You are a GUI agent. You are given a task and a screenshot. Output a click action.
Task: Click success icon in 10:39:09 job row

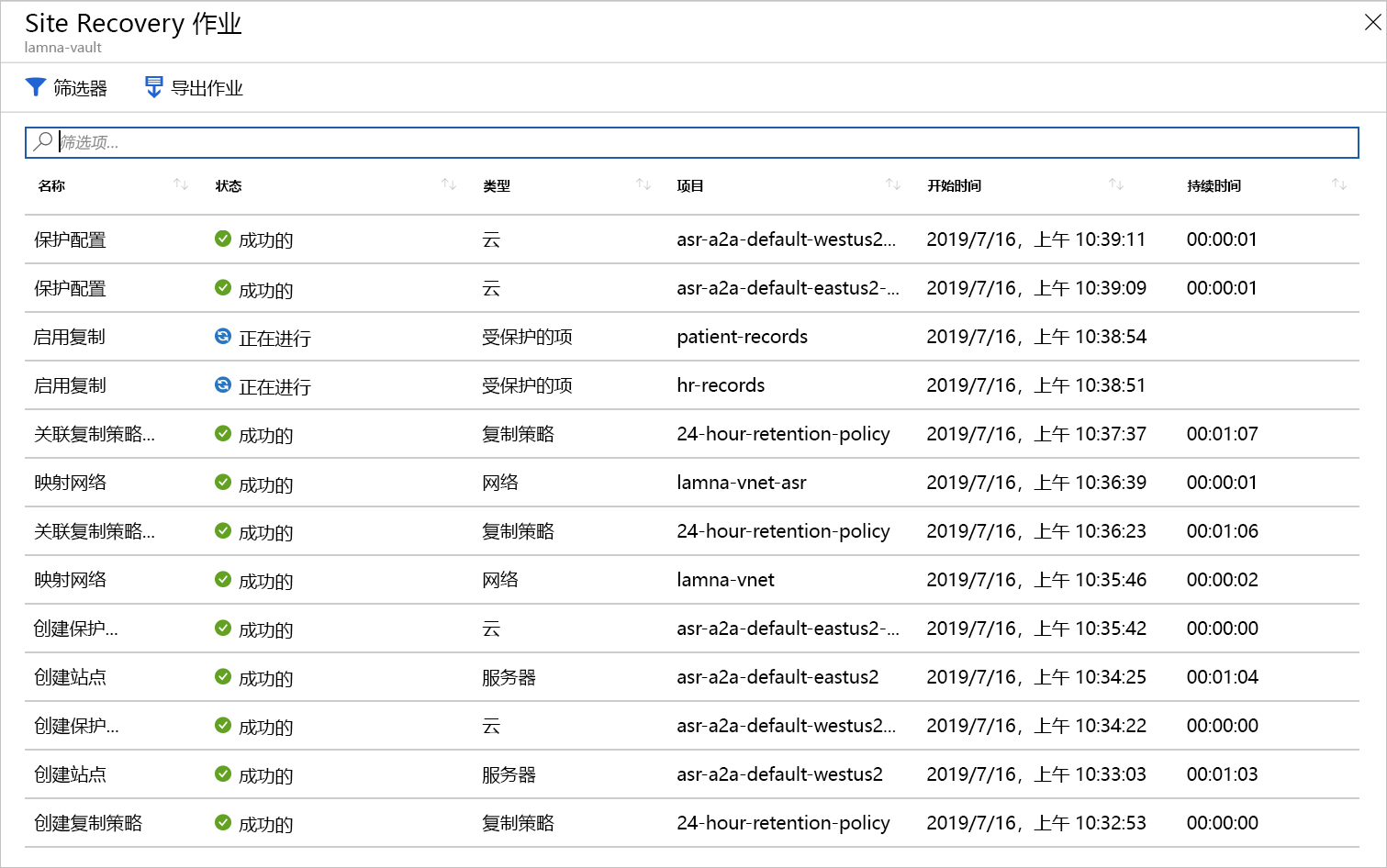coord(223,287)
